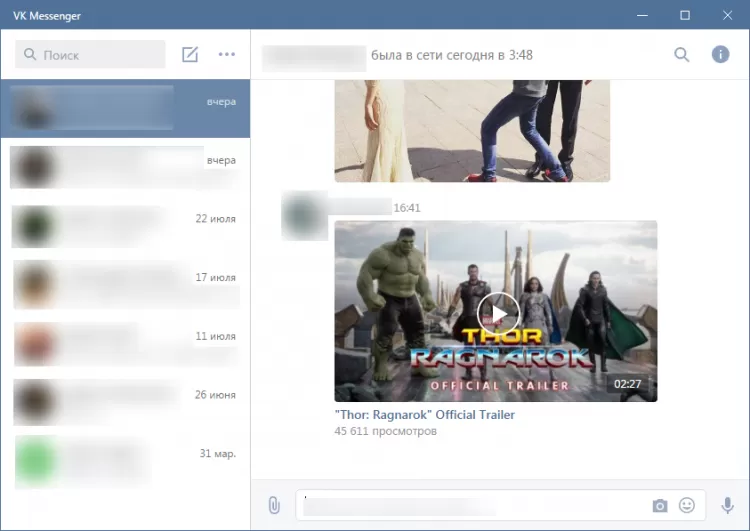The height and width of the screenshot is (531, 750).
Task: Open the conversation dated 26 июня
Action: point(125,402)
